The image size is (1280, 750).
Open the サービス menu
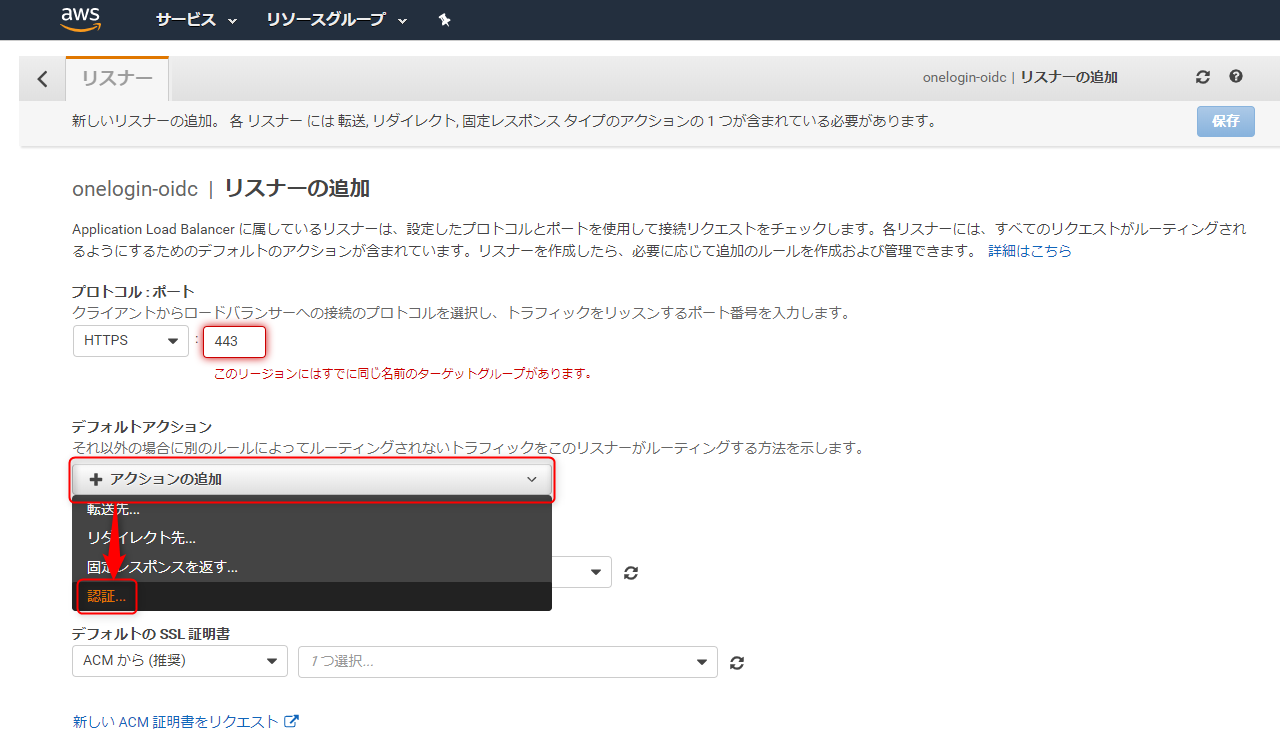click(x=196, y=20)
